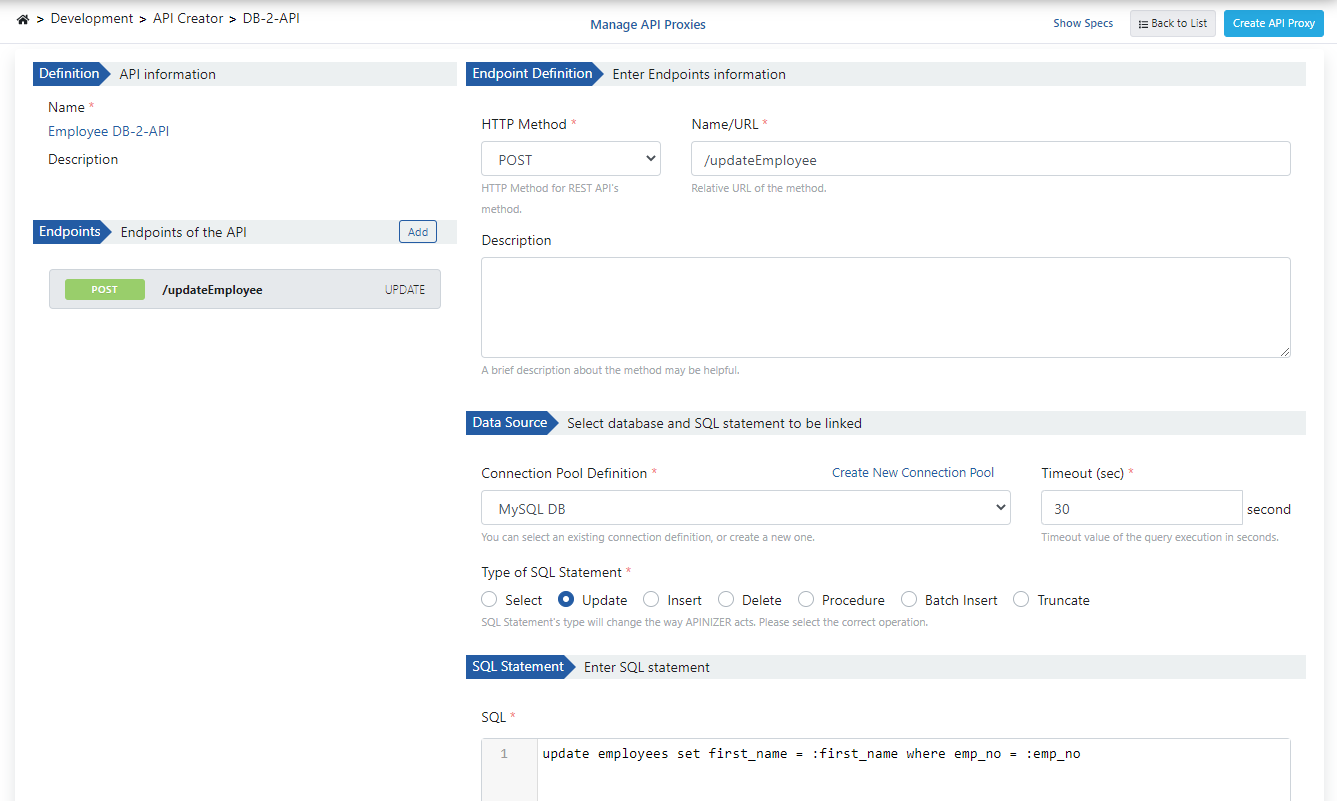Viewport: 1337px width, 801px height.
Task: Click green POST badge of endpoint
Action: point(105,290)
